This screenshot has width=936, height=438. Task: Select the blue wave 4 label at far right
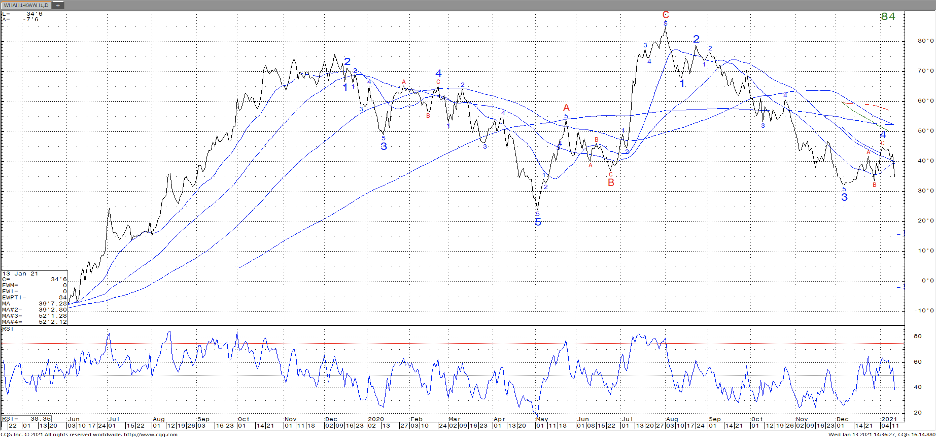[x=882, y=134]
